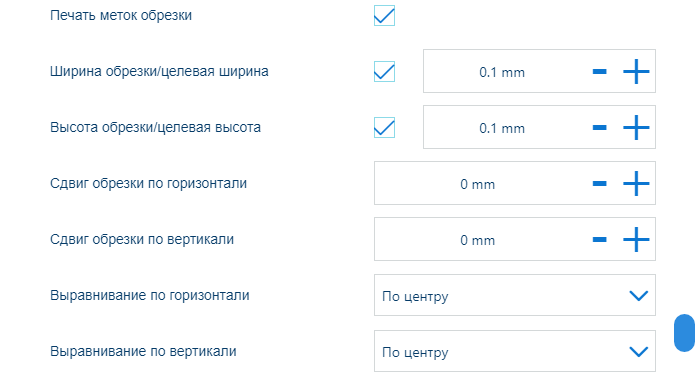Decrease Ширина обрезки value with minus icon
This screenshot has width=697, height=377.
(600, 72)
